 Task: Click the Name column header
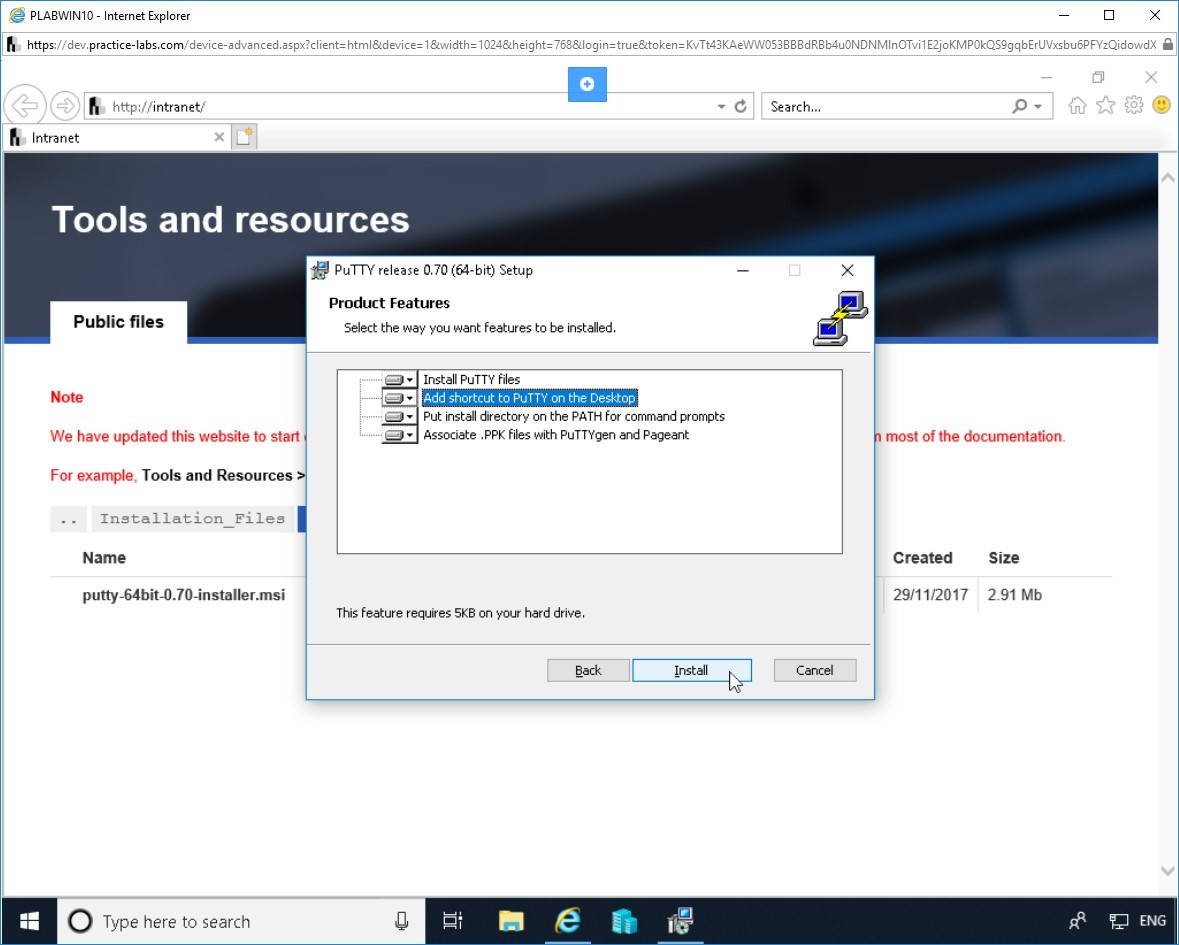tap(104, 558)
